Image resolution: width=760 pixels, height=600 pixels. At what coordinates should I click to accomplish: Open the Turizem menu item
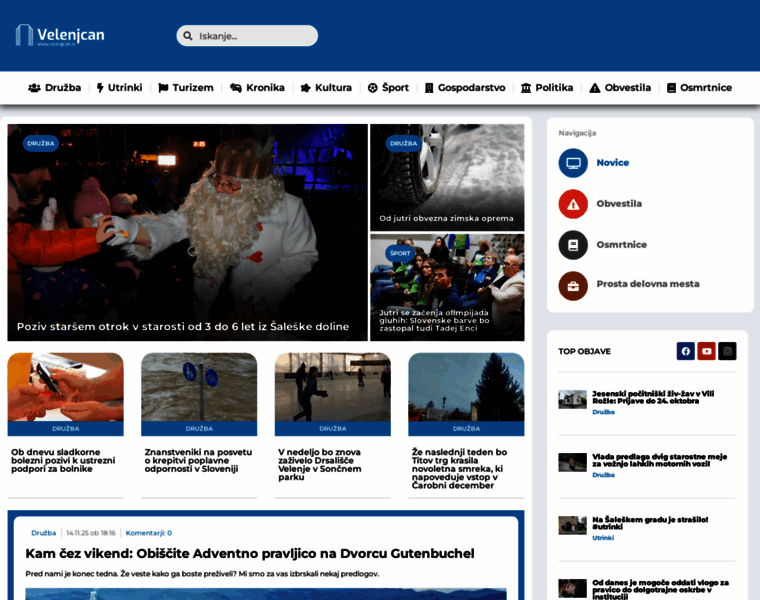(186, 88)
